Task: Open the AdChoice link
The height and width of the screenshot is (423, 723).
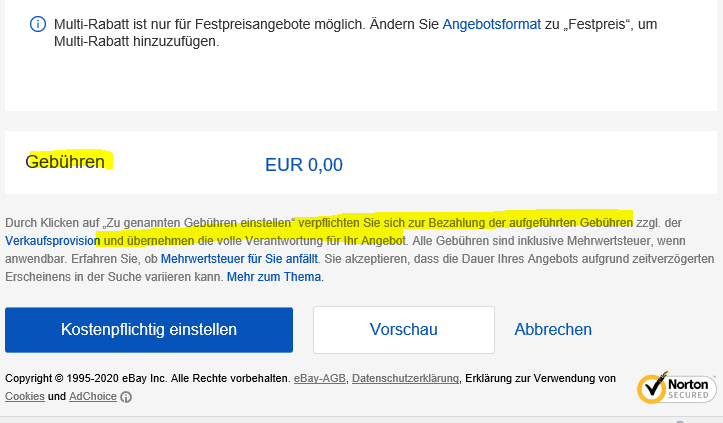Action: [x=91, y=396]
